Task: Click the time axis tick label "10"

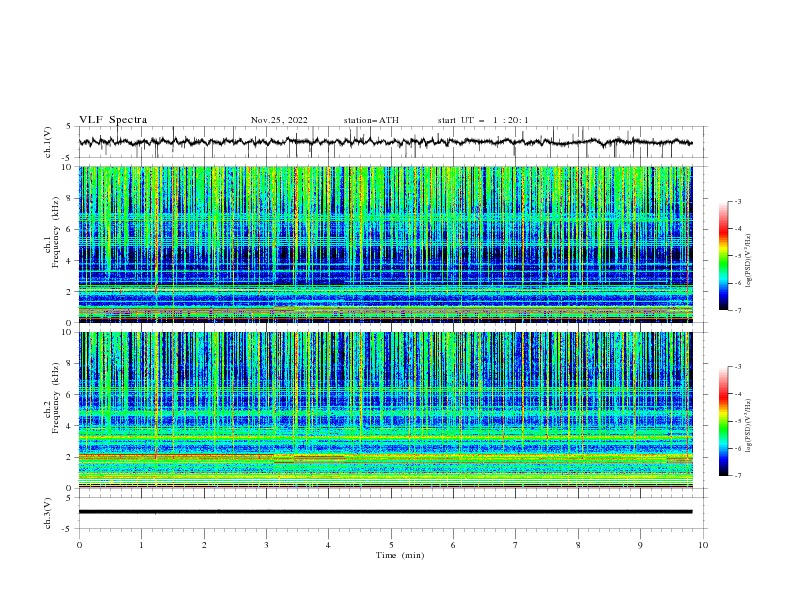Action: point(703,545)
